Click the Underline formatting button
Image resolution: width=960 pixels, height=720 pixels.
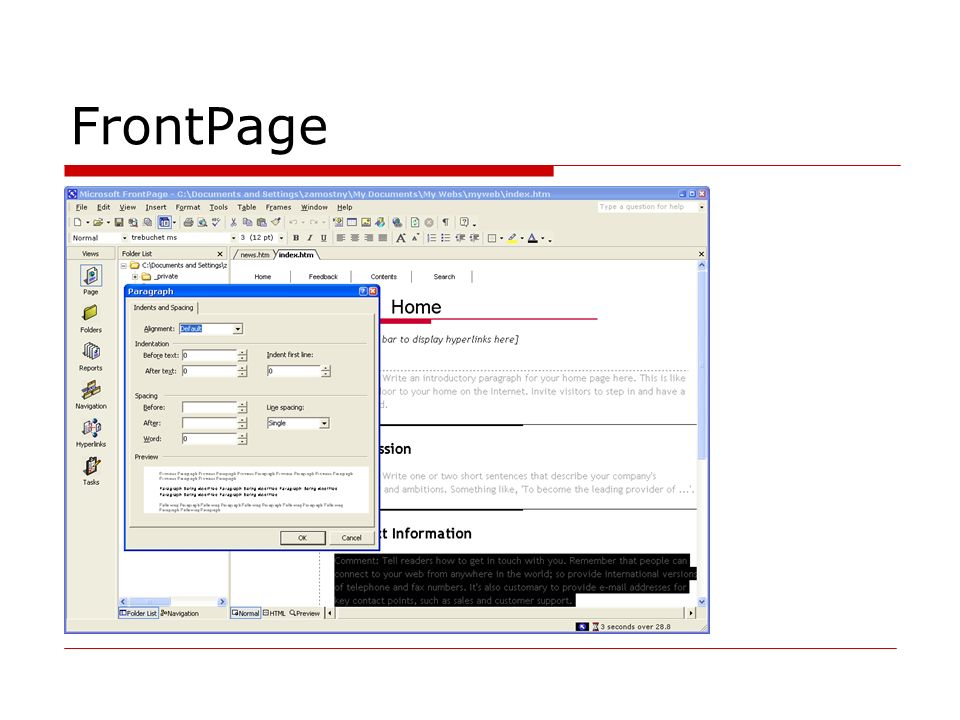click(x=323, y=238)
